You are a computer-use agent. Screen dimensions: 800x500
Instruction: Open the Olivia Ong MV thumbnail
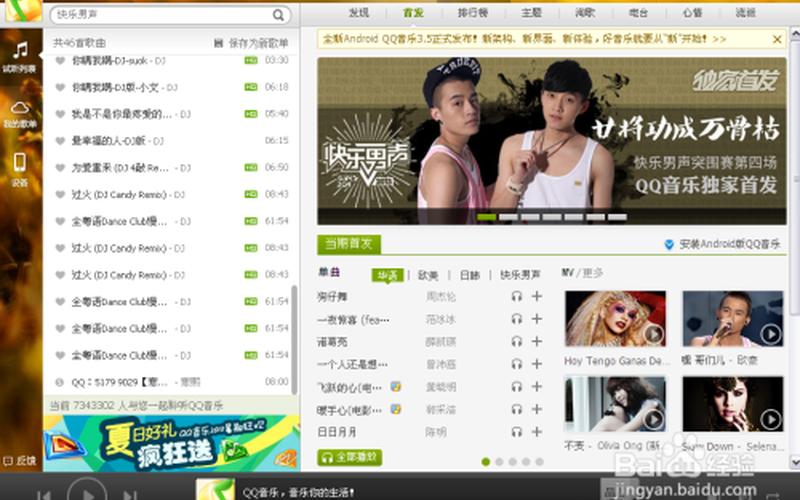[615, 404]
